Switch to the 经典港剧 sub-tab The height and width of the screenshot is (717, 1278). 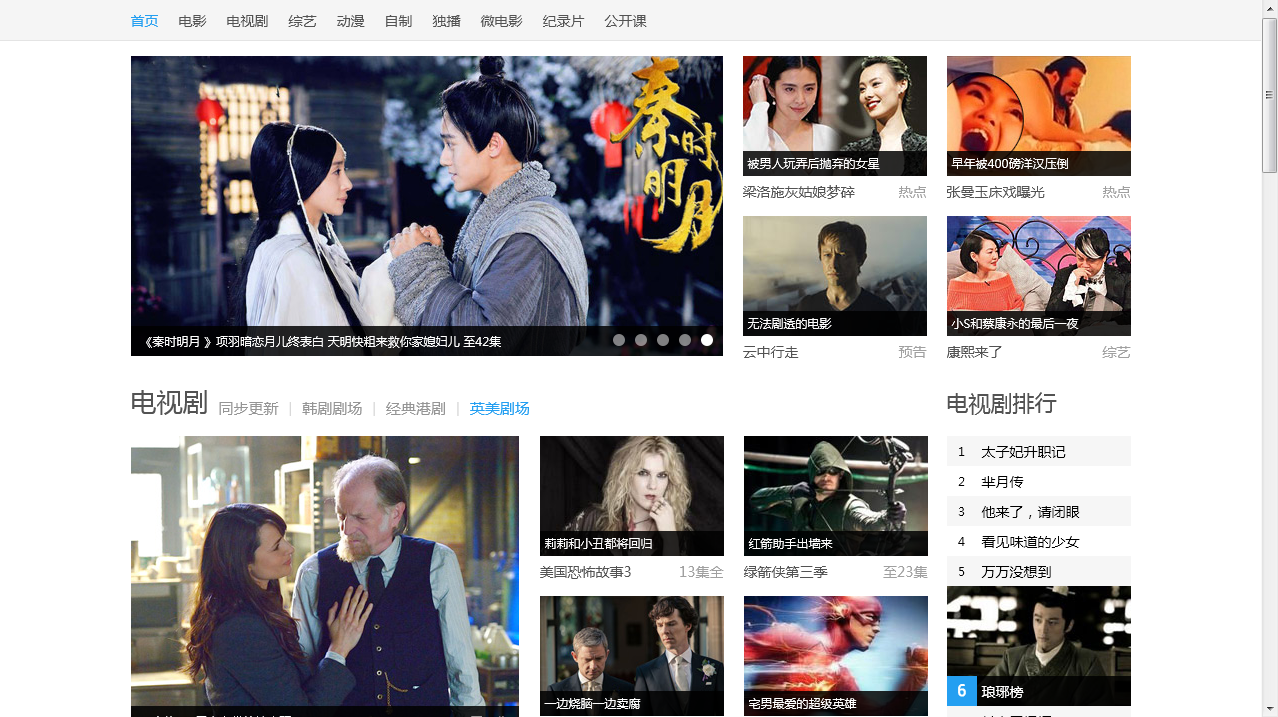point(416,408)
